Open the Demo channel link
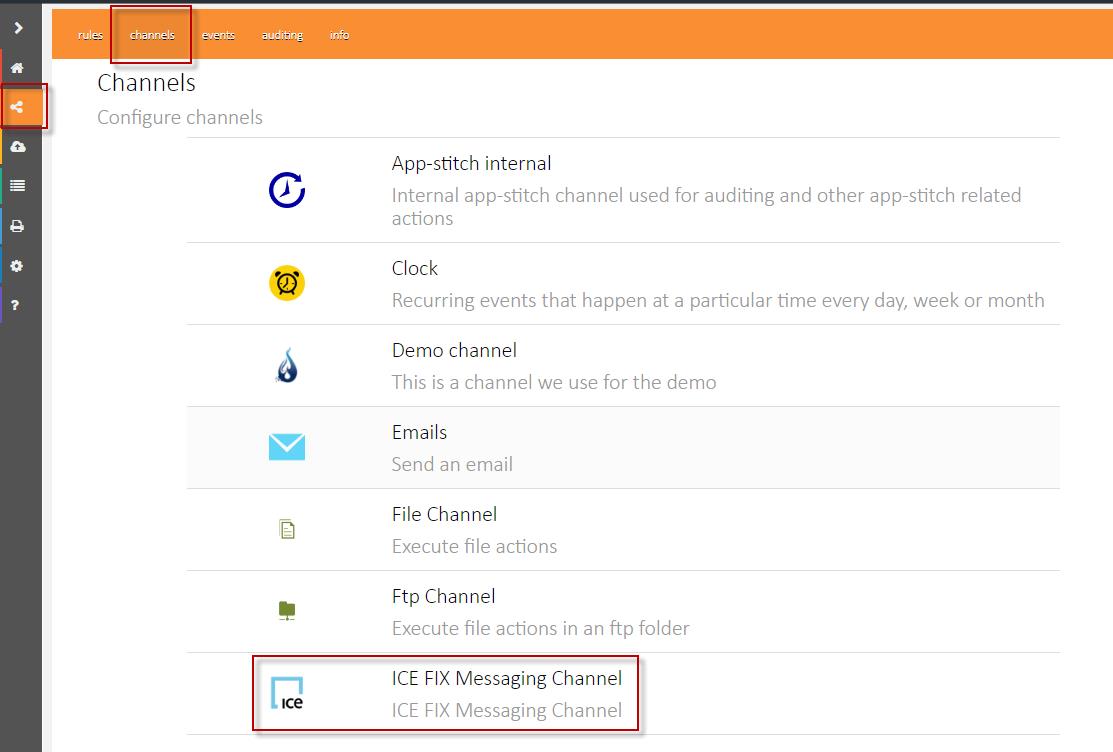 pyautogui.click(x=454, y=351)
